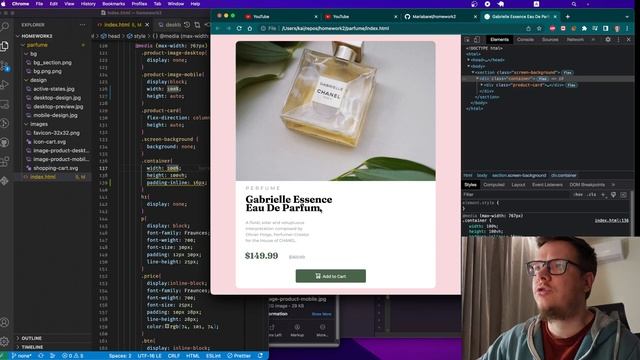
Task: Select div.container in DevTools breadcrumb
Action: click(x=564, y=176)
